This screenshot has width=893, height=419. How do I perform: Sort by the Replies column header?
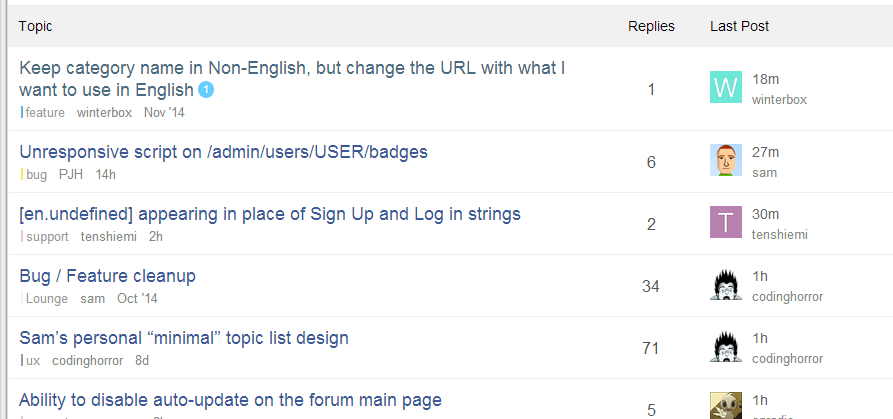651,26
